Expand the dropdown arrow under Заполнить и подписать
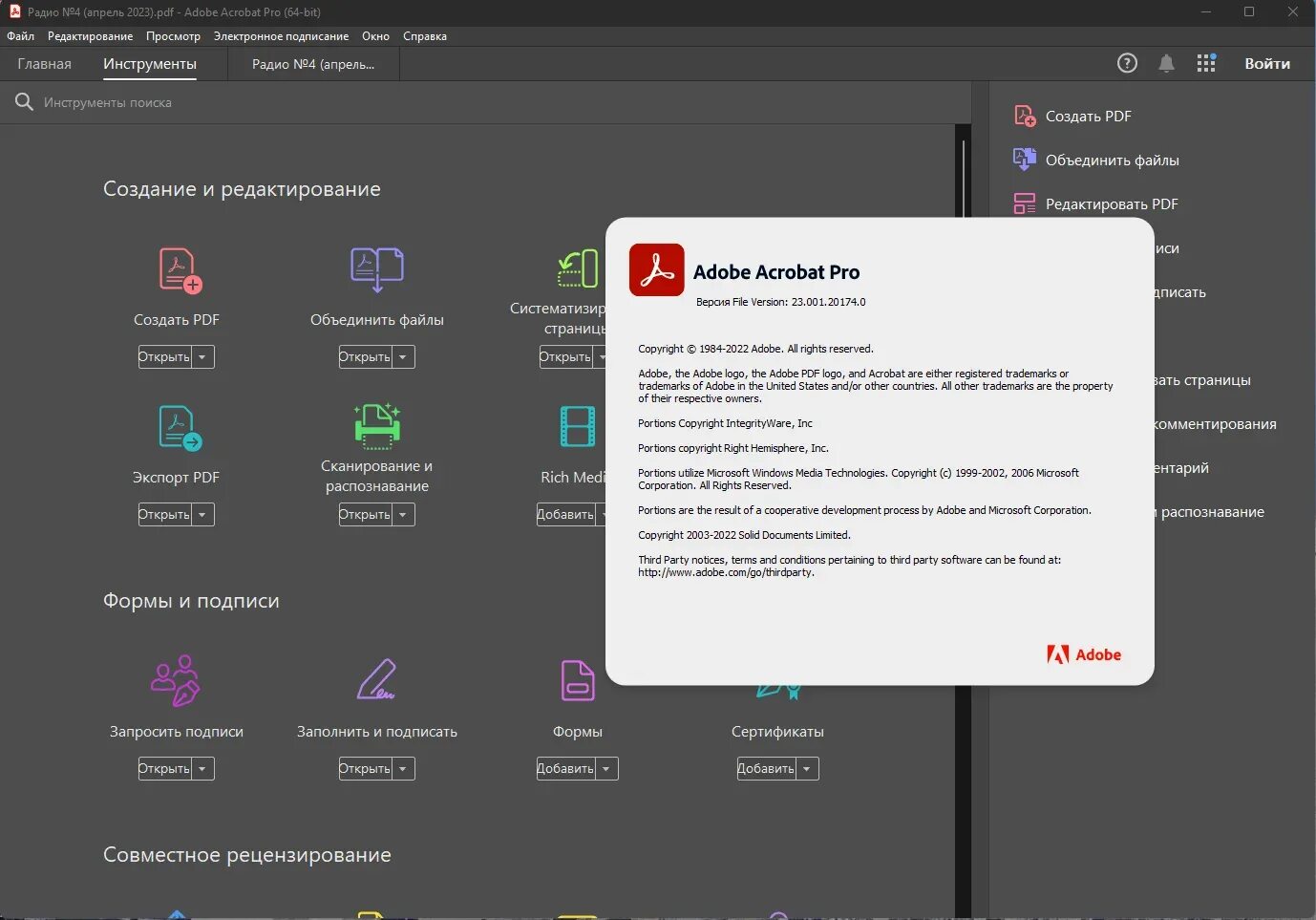Image resolution: width=1316 pixels, height=920 pixels. coord(403,769)
